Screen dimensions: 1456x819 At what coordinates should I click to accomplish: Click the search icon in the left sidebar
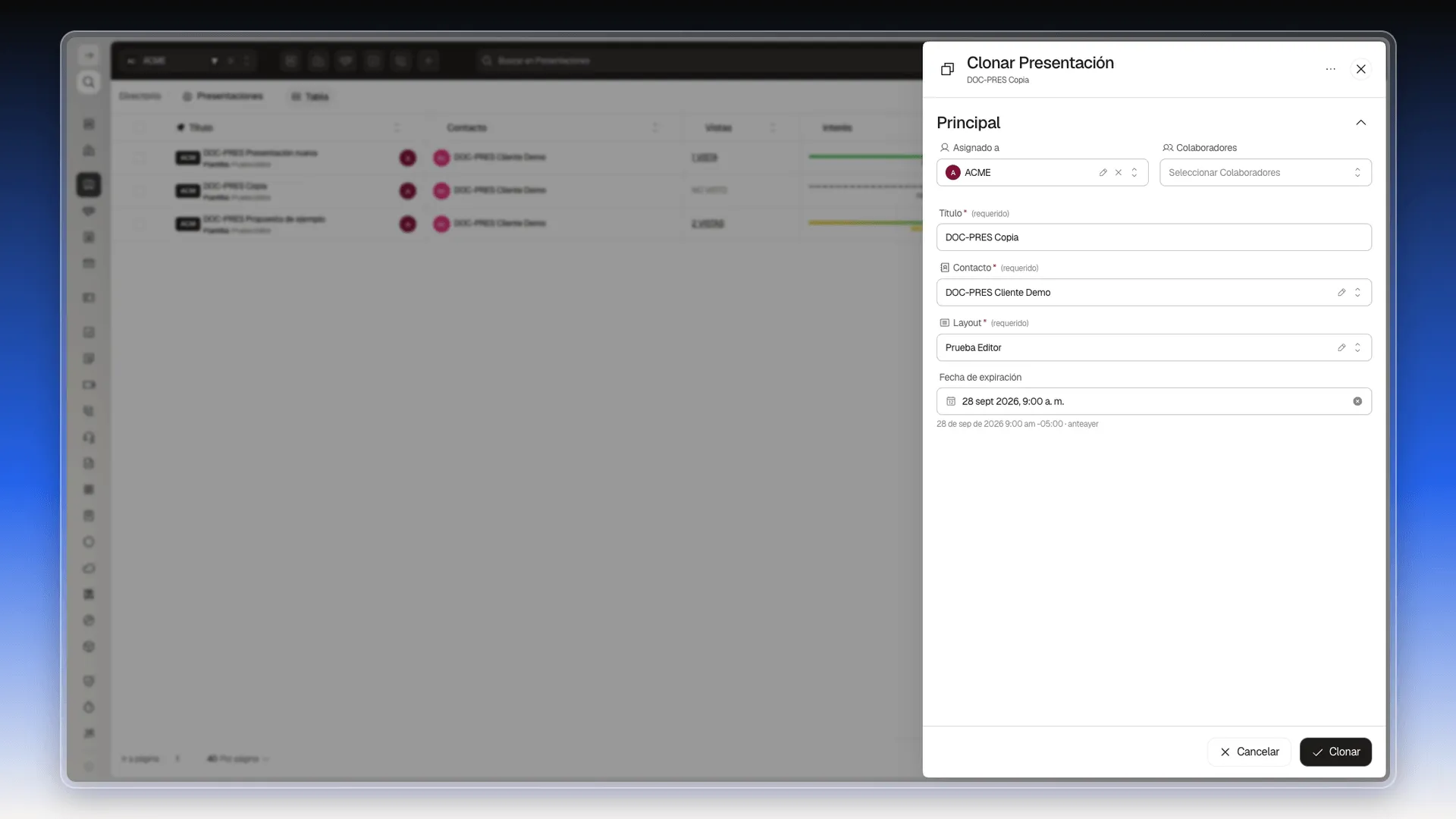pyautogui.click(x=89, y=82)
